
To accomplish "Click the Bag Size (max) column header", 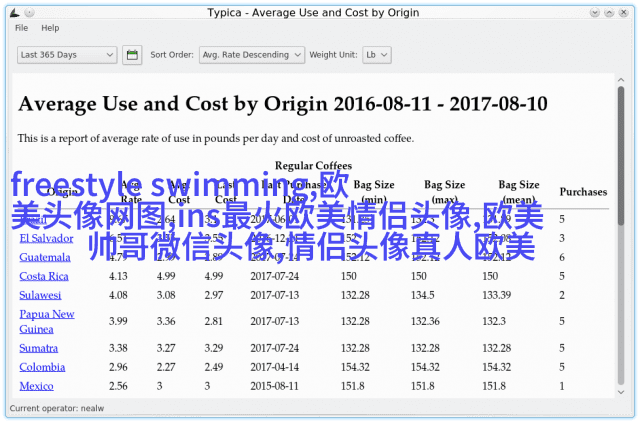I will point(444,192).
